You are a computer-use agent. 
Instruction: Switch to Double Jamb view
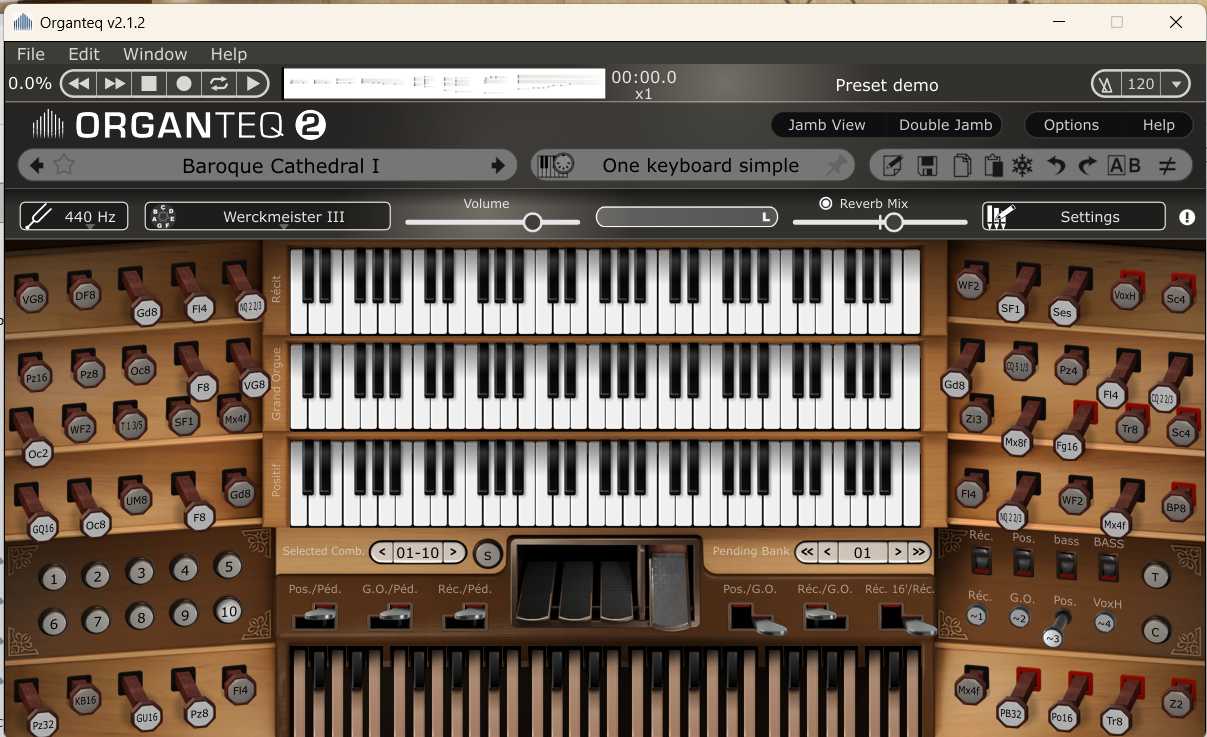(x=946, y=125)
